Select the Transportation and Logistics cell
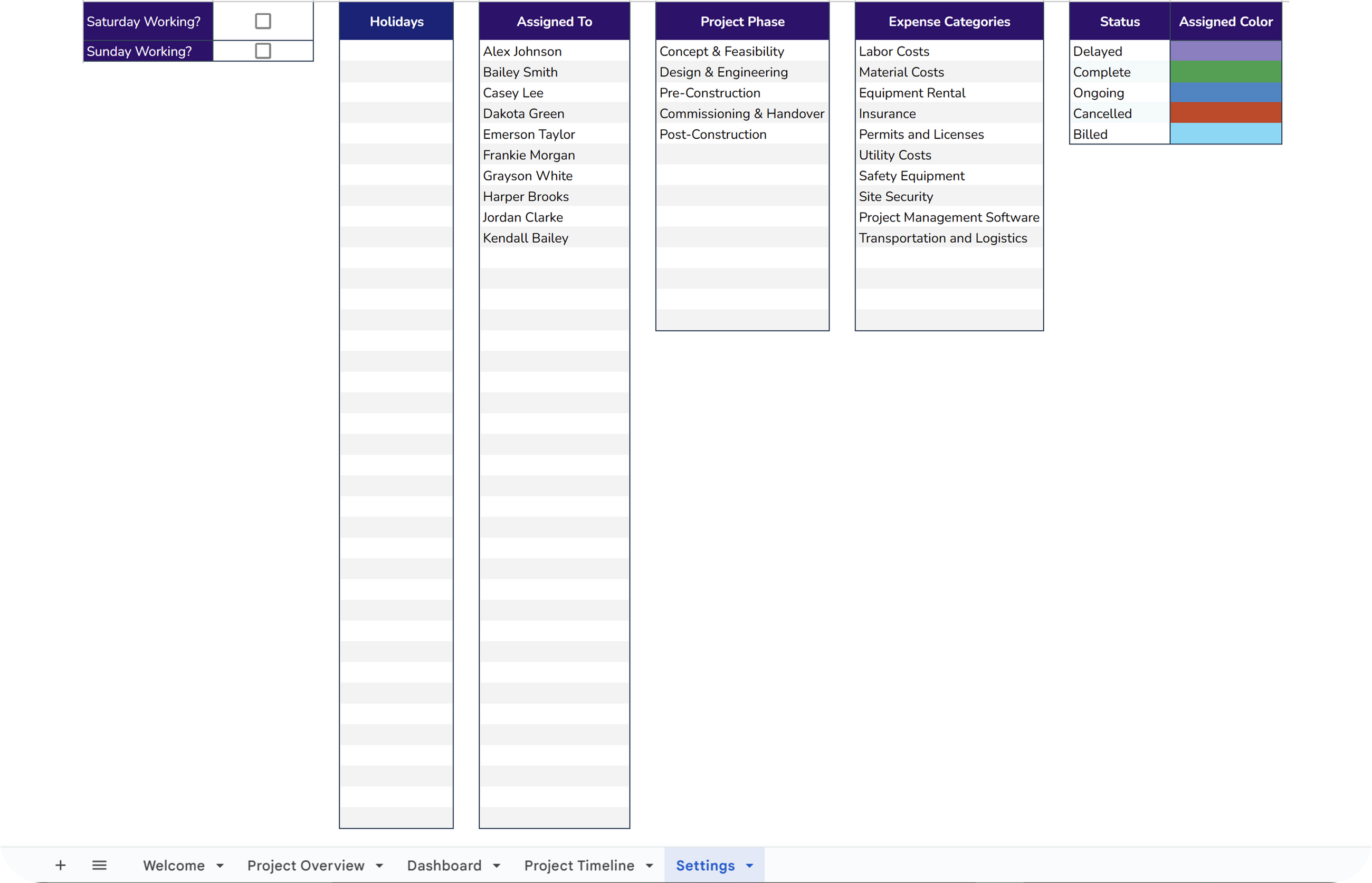 click(949, 237)
